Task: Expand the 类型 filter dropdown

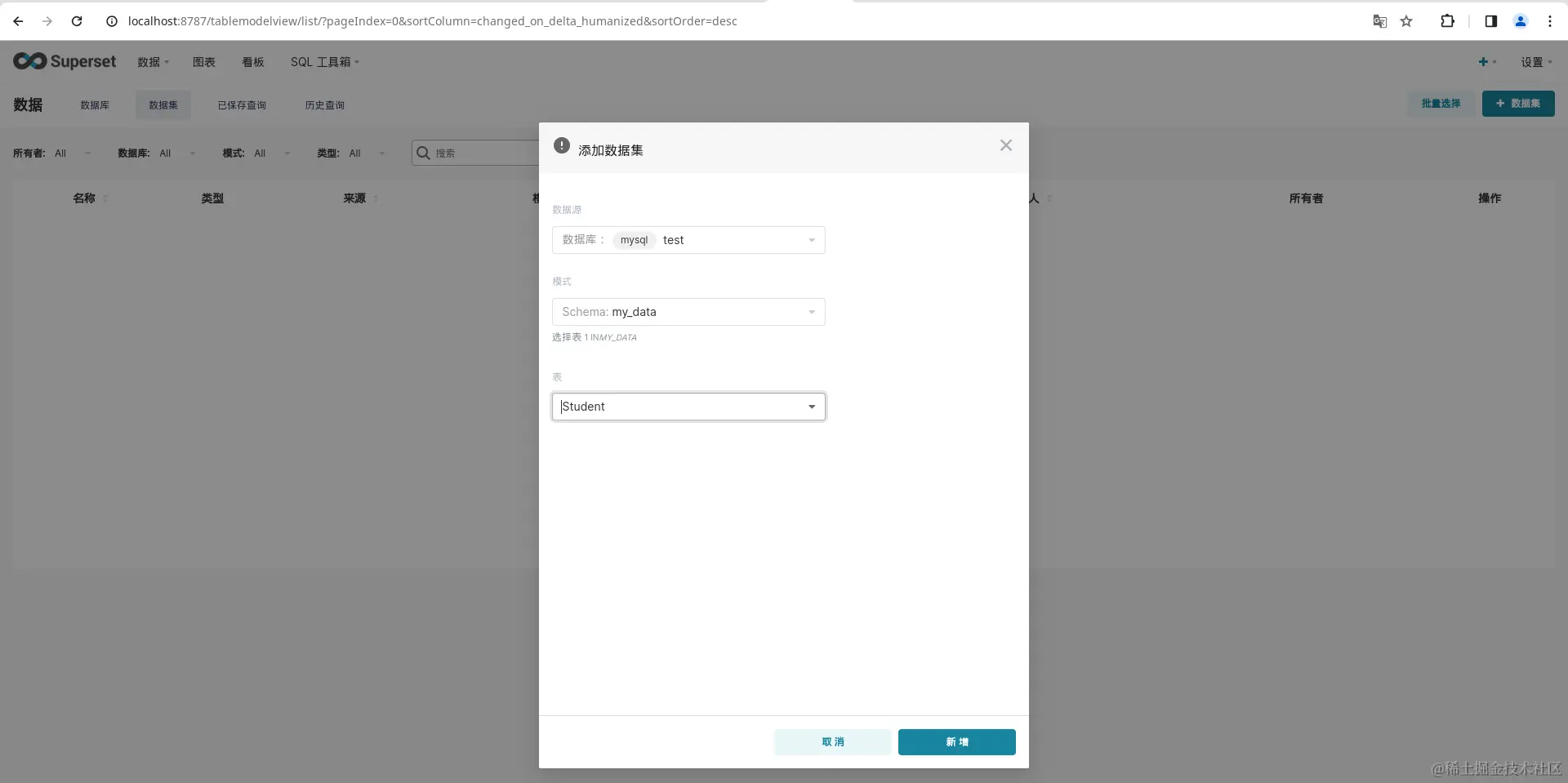Action: coord(367,153)
